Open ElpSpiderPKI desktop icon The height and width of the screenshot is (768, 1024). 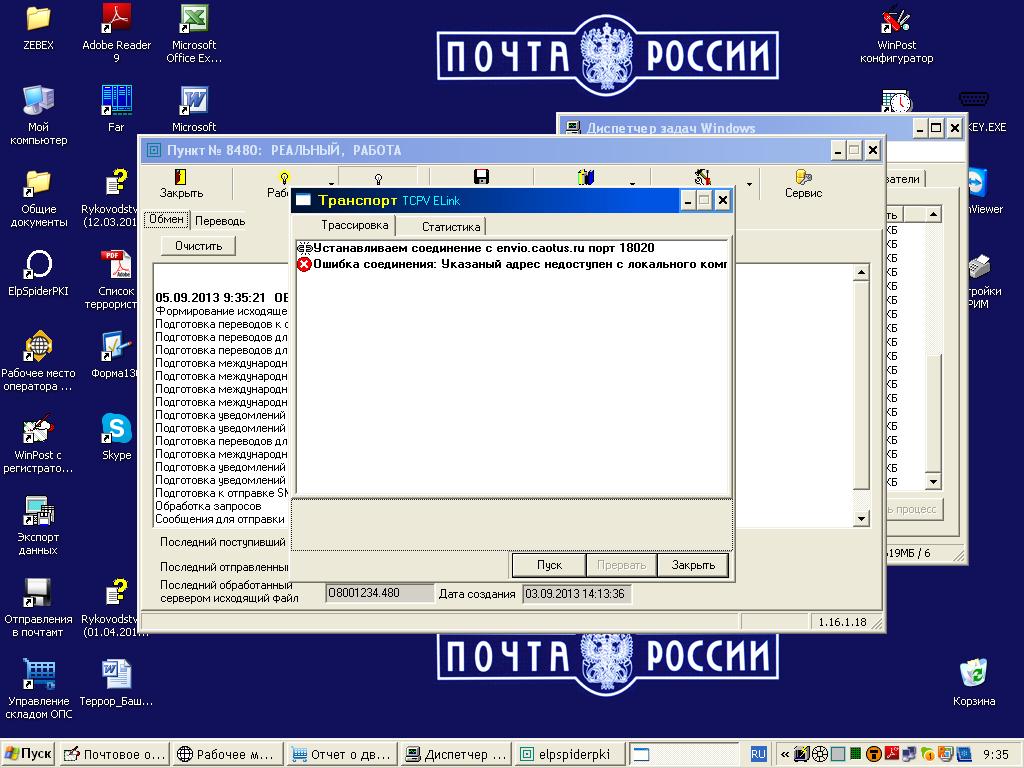[x=38, y=264]
